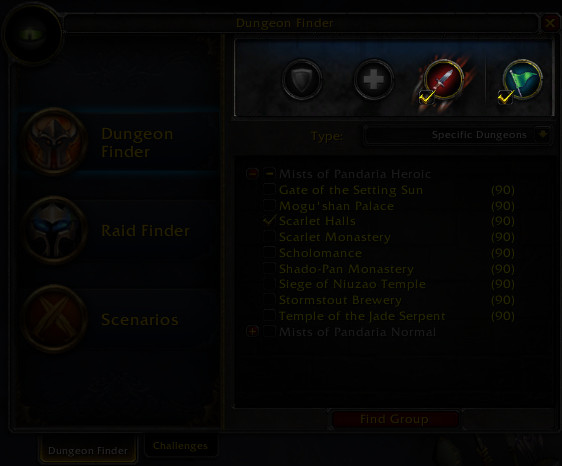The width and height of the screenshot is (562, 466).
Task: Expand Mists of Pandaria Normal list
Action: click(252, 332)
